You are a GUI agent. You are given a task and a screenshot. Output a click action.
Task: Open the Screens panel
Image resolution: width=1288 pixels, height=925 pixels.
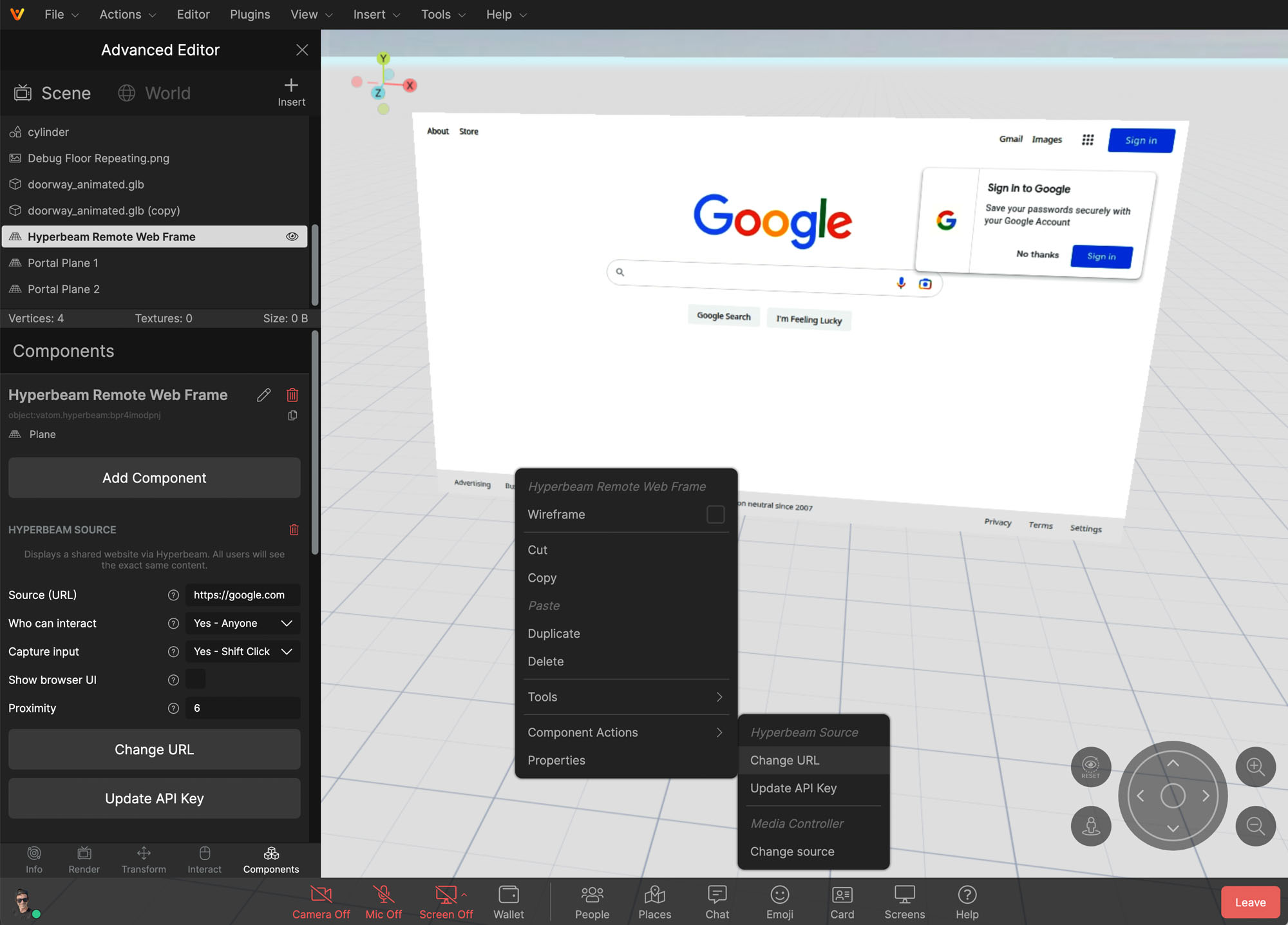coord(905,902)
